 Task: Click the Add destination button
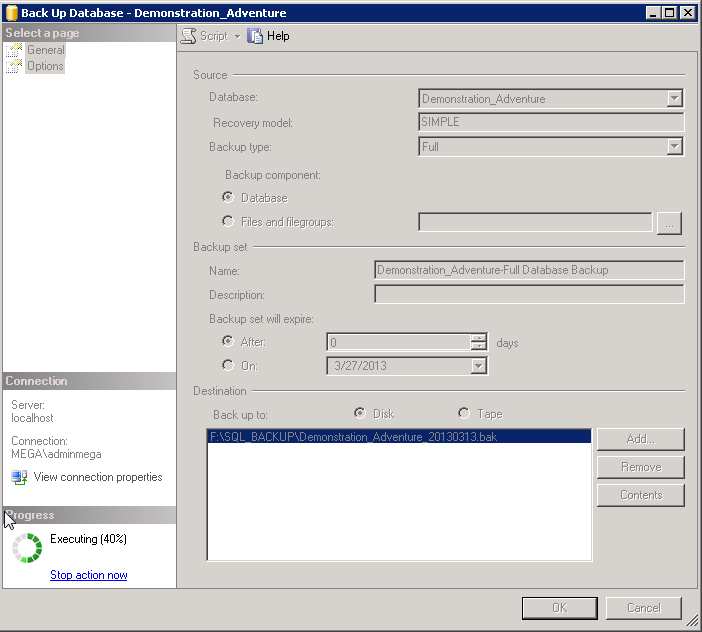tap(640, 439)
